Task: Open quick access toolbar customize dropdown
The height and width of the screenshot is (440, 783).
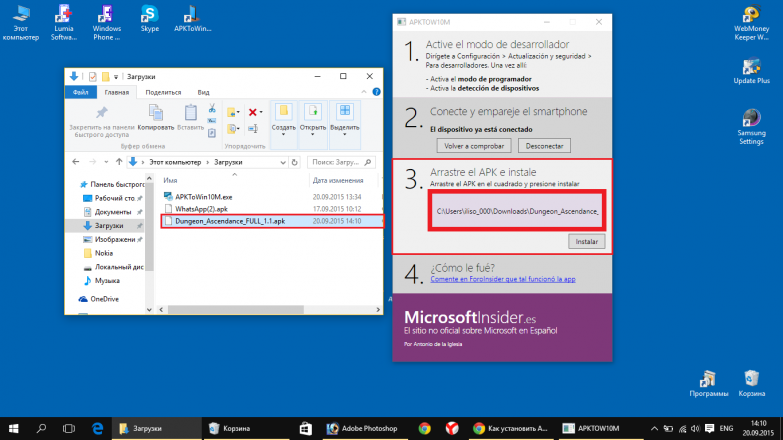Action: [x=116, y=77]
